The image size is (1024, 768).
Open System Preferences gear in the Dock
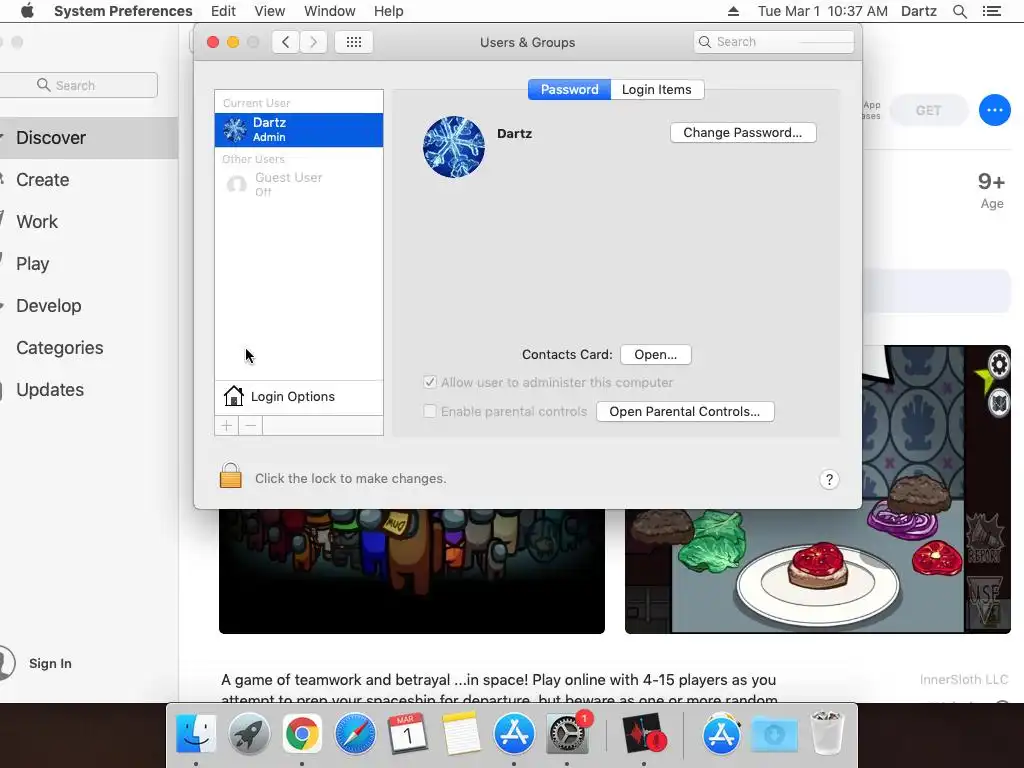click(567, 734)
